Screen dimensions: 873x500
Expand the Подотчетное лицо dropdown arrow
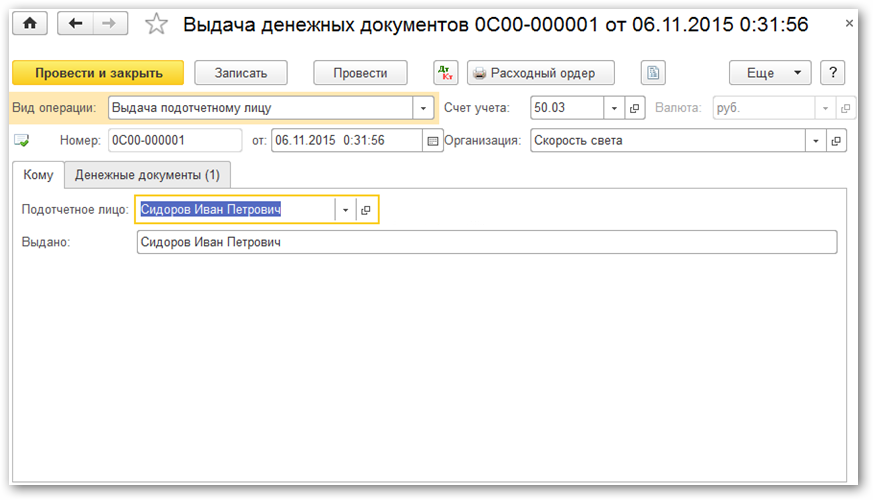345,210
